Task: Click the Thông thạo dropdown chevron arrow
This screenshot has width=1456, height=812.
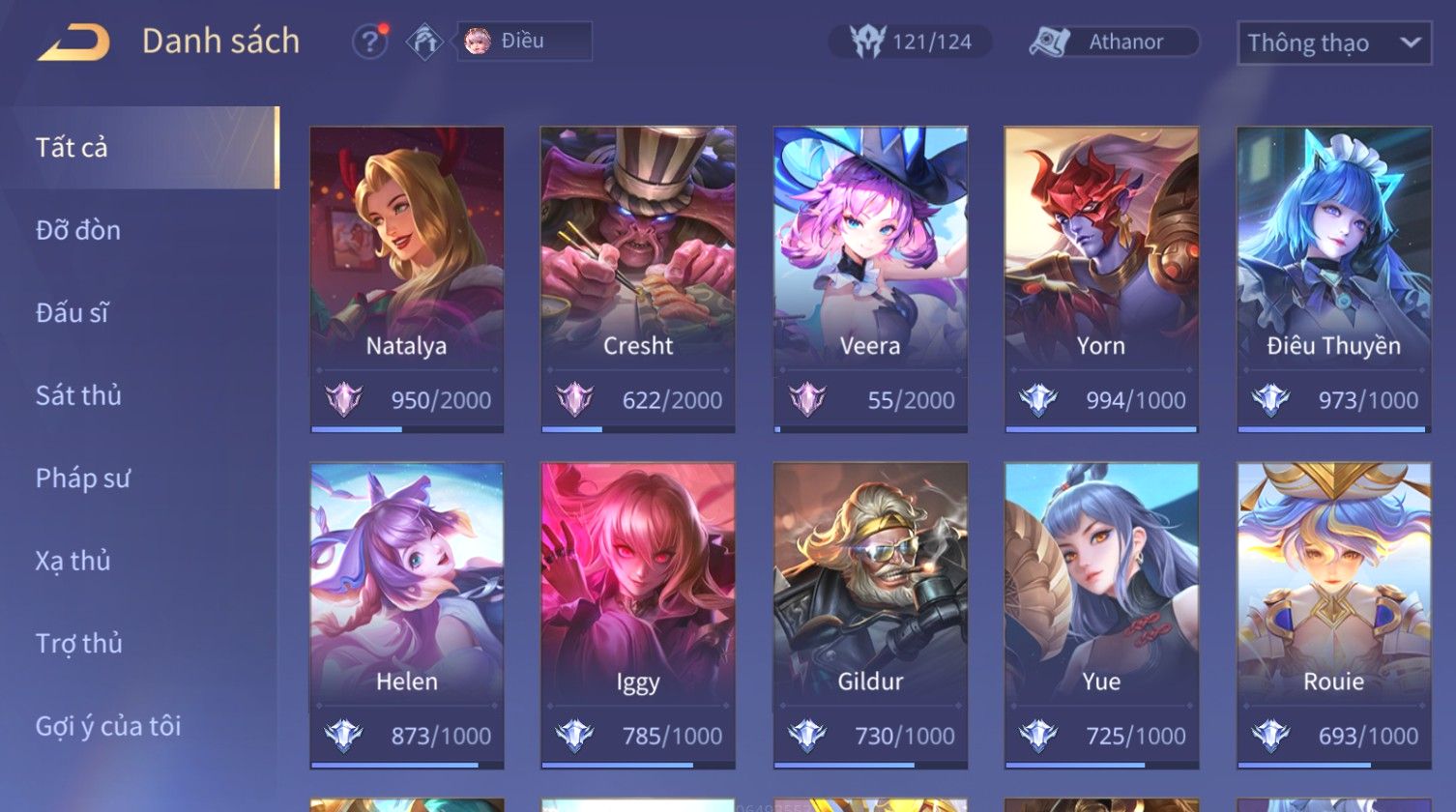Action: click(1410, 43)
